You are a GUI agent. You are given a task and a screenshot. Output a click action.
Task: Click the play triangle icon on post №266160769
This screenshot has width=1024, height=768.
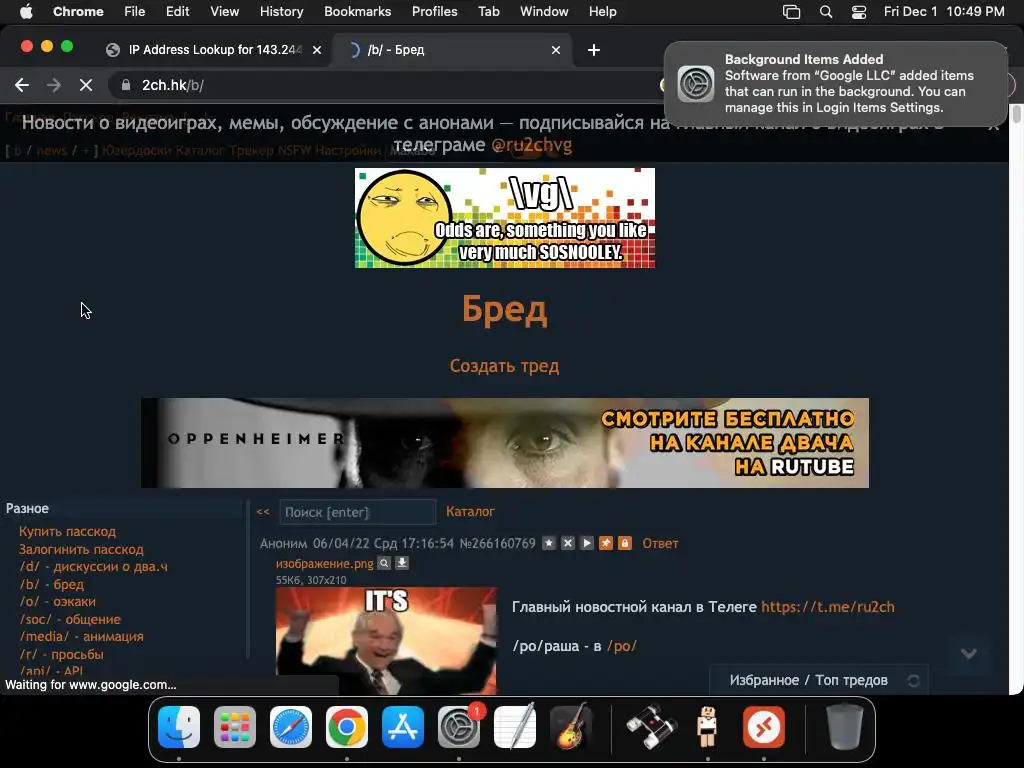point(587,543)
